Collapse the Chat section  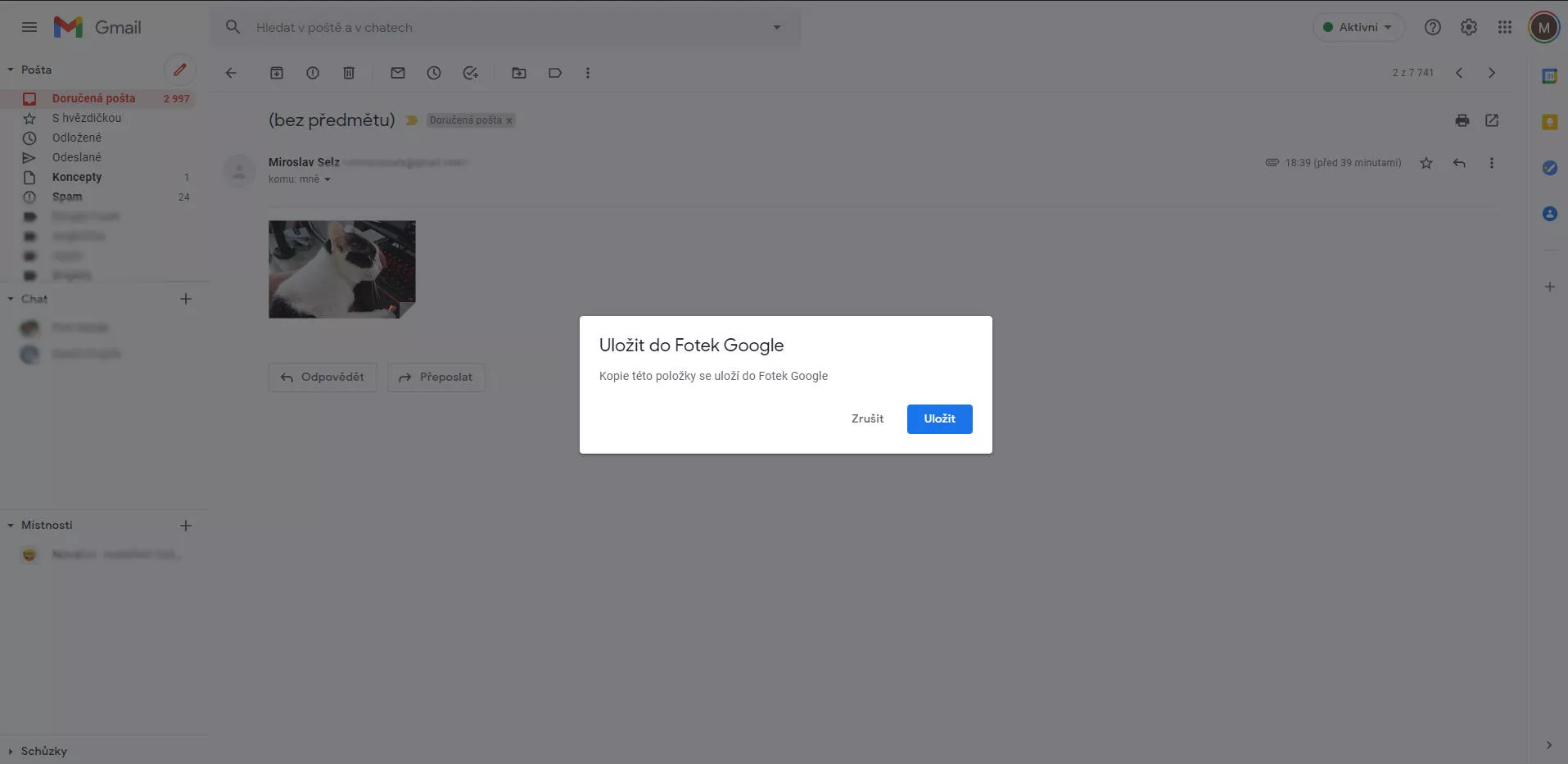11,299
